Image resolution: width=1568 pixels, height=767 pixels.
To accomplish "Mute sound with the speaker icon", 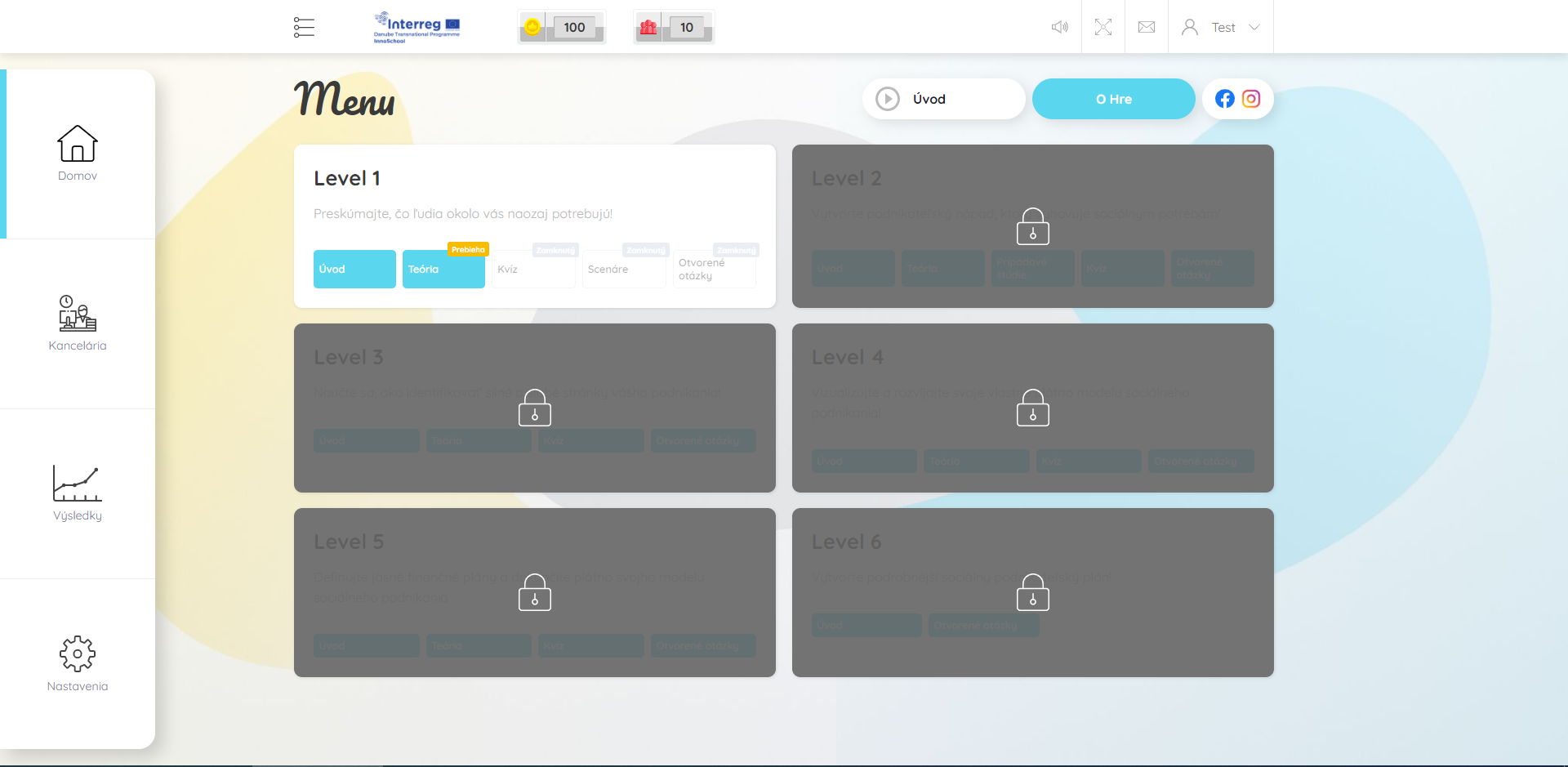I will click(1059, 27).
